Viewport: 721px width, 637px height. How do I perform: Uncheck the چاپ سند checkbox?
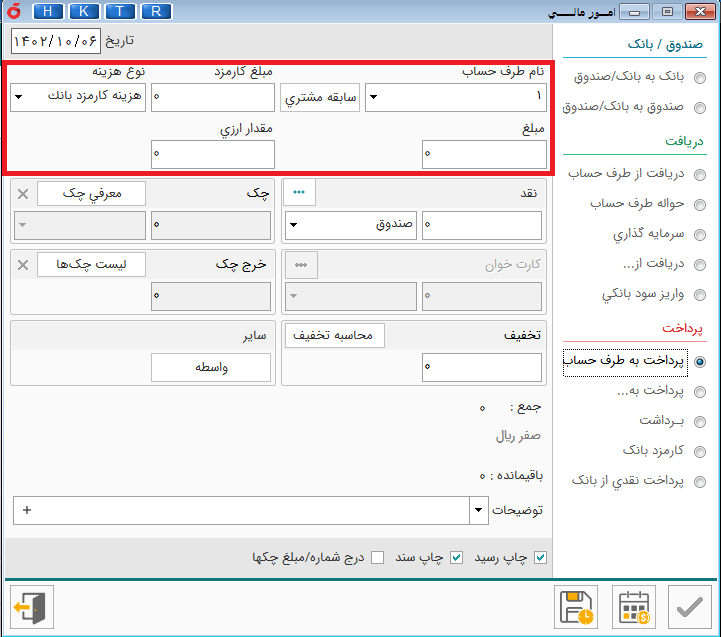(x=457, y=557)
